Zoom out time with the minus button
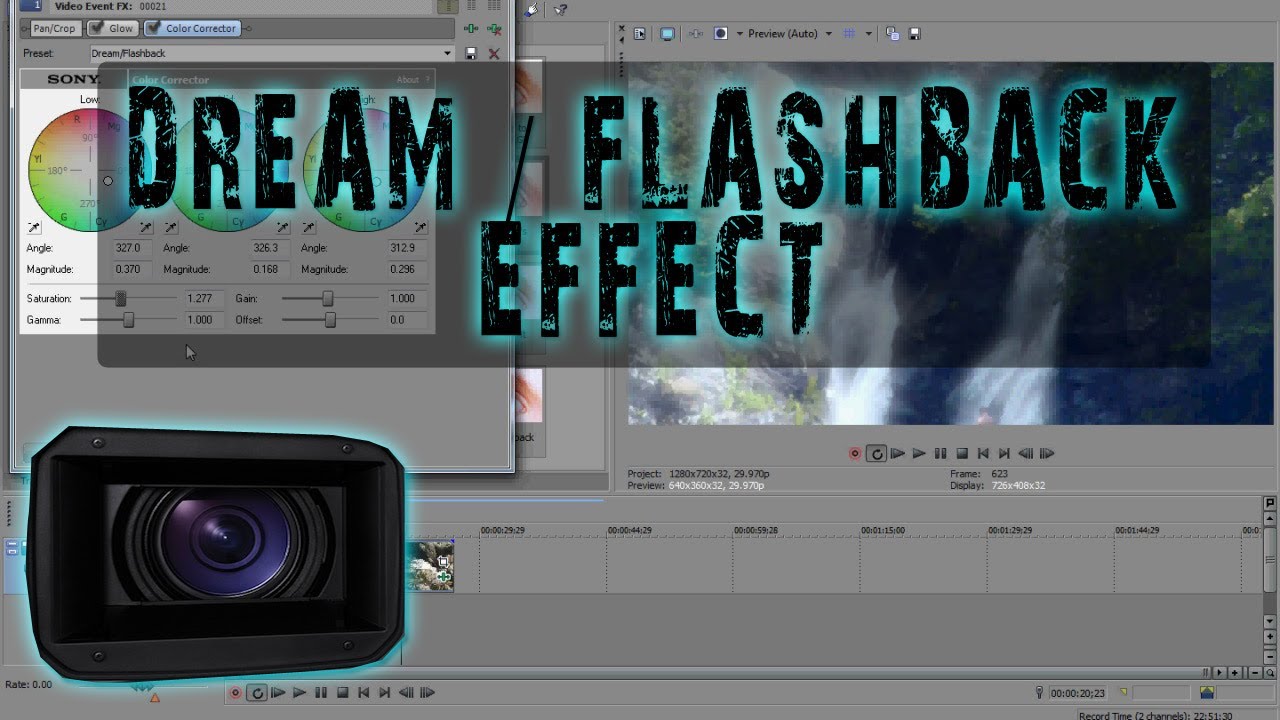The height and width of the screenshot is (720, 1280). [1256, 673]
